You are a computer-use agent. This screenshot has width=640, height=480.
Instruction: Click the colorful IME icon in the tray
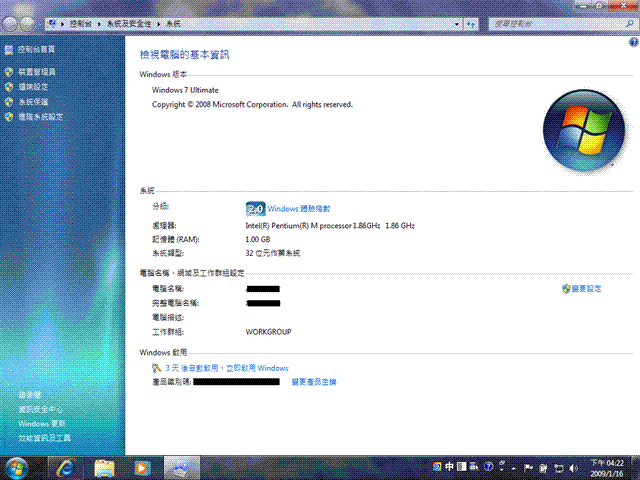click(x=437, y=467)
